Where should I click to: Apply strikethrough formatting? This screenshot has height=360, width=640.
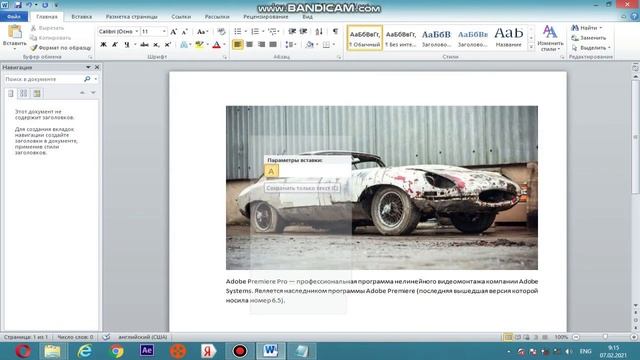point(144,44)
